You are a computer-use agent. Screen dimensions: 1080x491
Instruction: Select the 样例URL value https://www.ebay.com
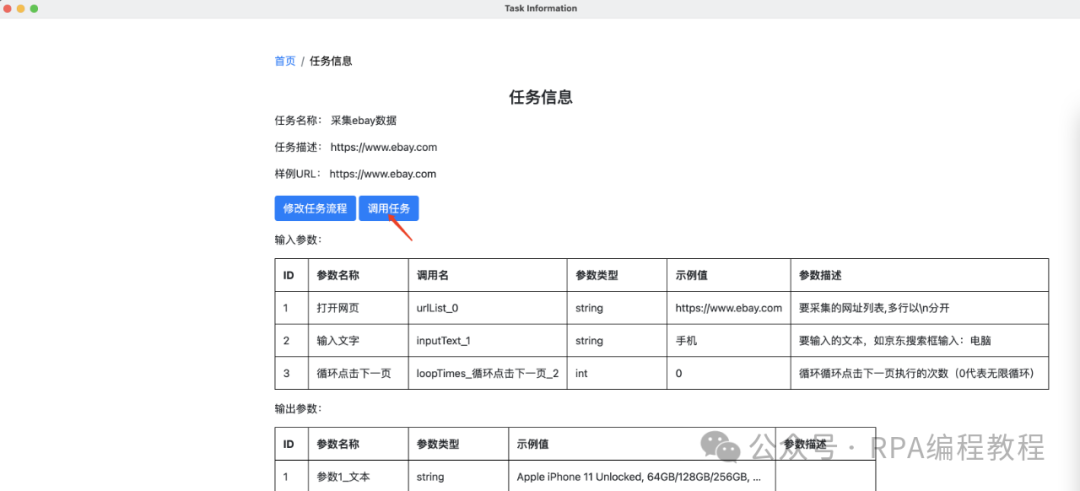pyautogui.click(x=383, y=174)
